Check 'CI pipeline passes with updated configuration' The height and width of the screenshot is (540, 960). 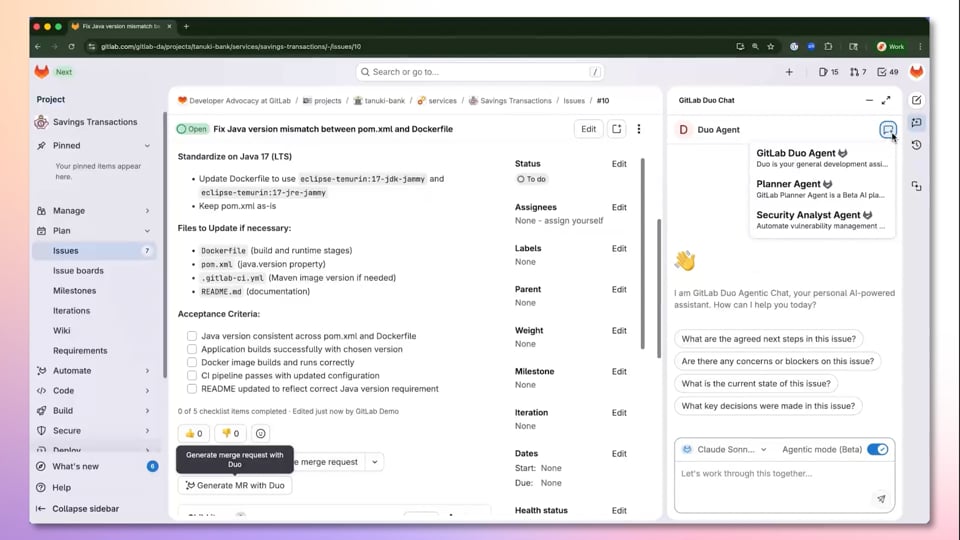pos(192,375)
